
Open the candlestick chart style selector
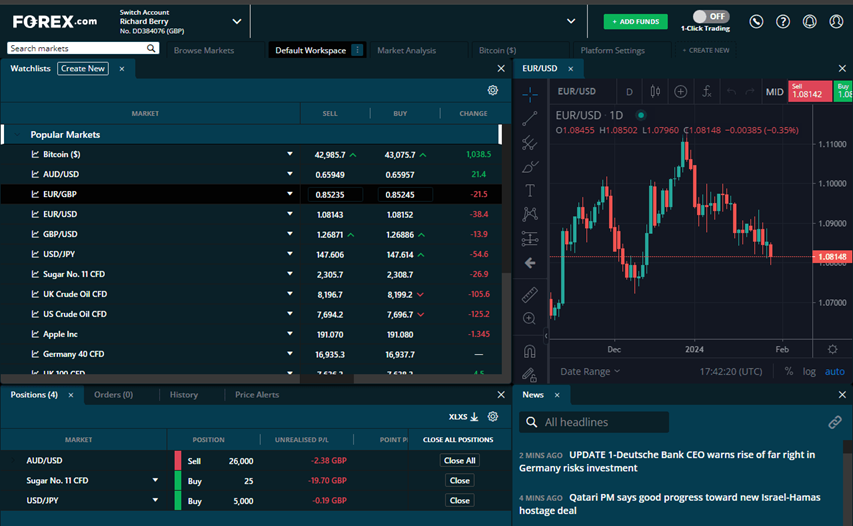[656, 91]
